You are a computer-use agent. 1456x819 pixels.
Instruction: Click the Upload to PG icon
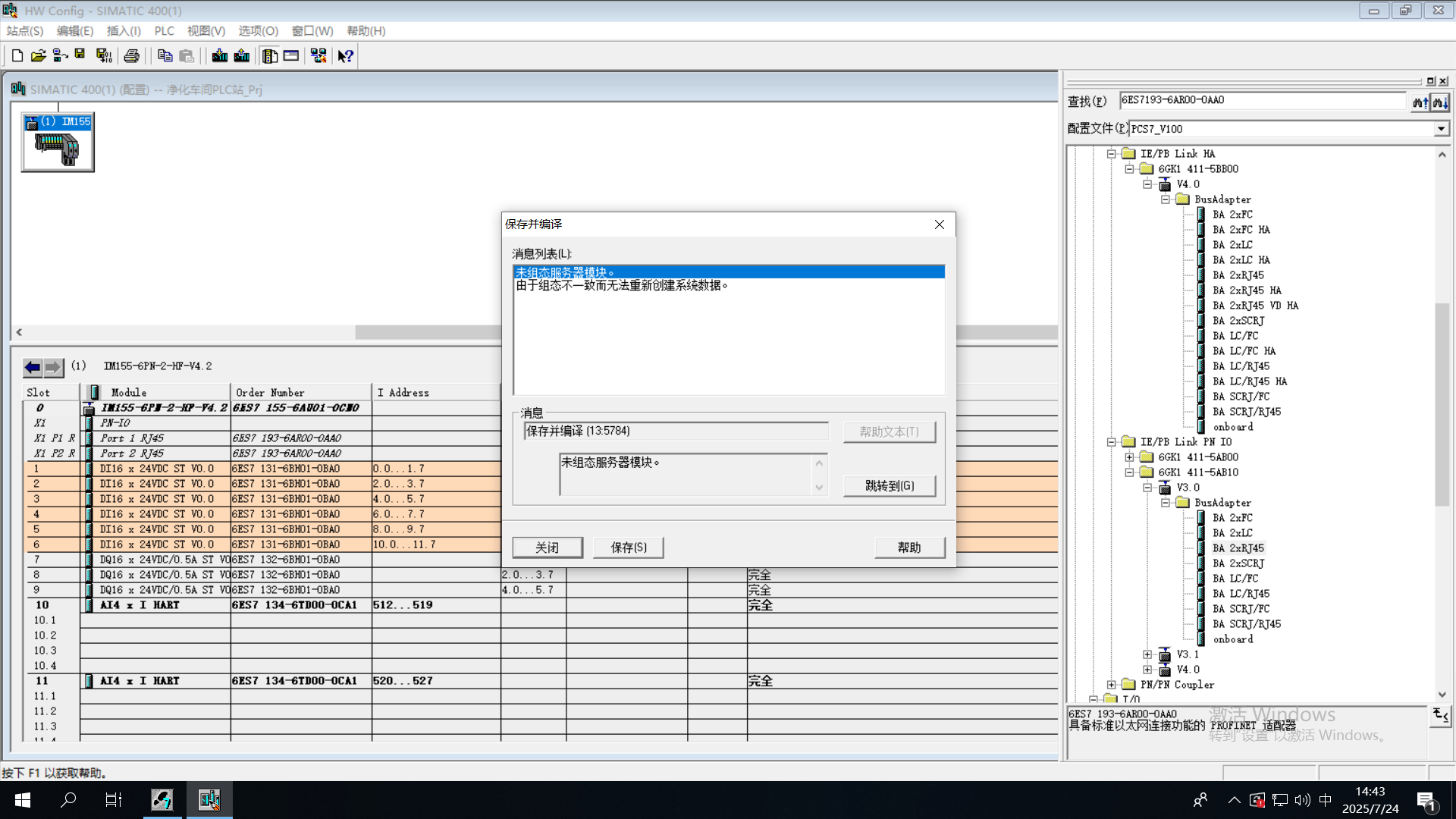pos(242,55)
